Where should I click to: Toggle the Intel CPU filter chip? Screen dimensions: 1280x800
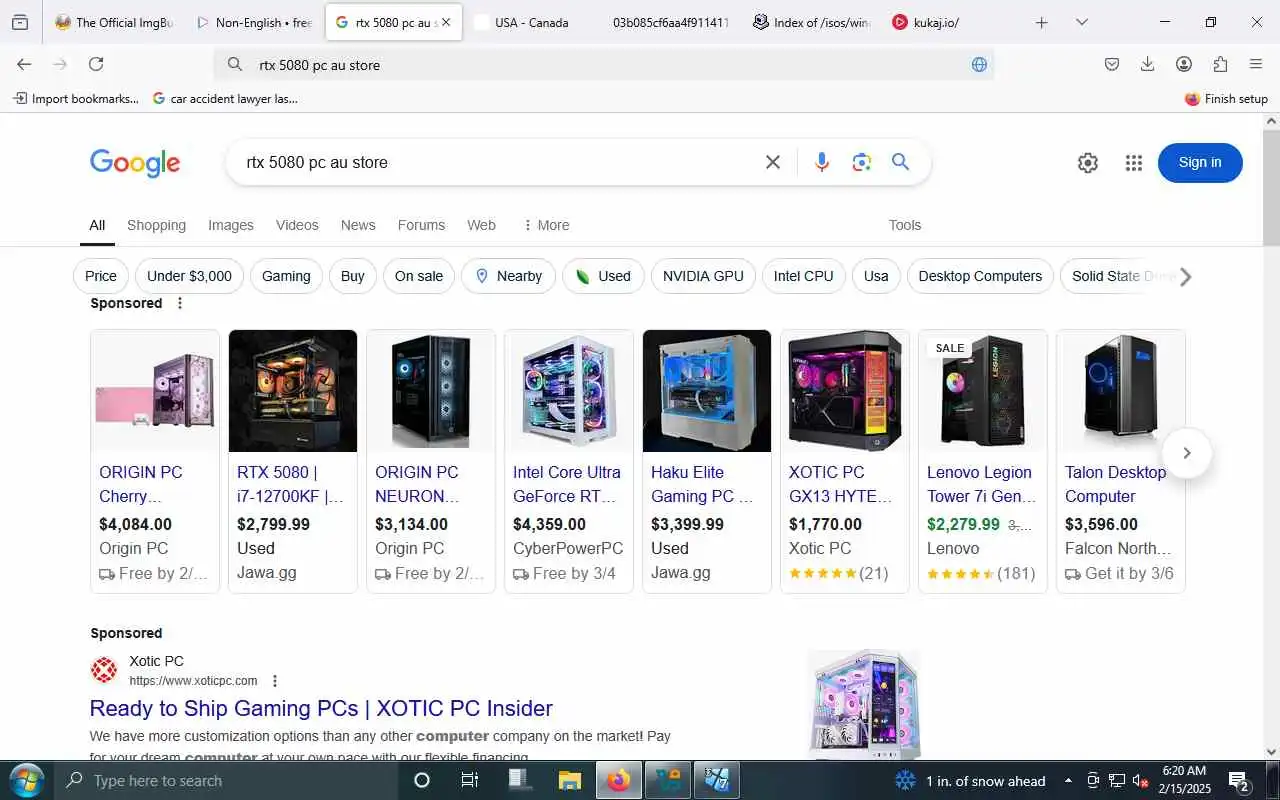click(x=803, y=276)
